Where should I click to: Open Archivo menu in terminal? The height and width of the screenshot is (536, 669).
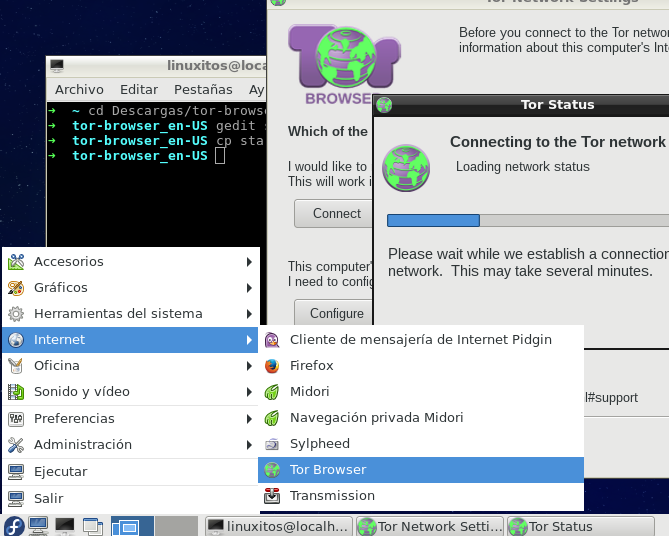(x=79, y=90)
